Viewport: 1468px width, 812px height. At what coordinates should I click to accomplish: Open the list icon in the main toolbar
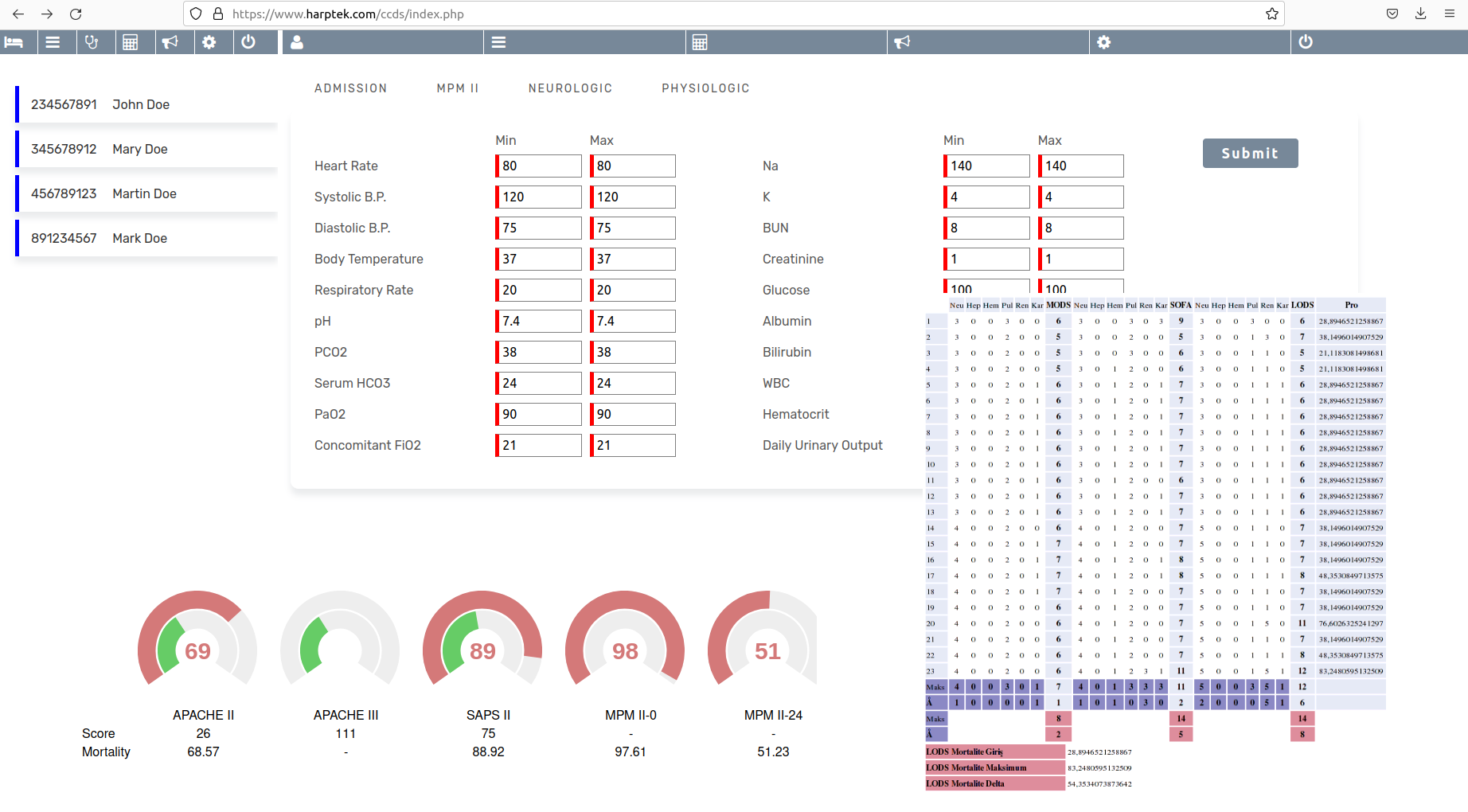(499, 42)
